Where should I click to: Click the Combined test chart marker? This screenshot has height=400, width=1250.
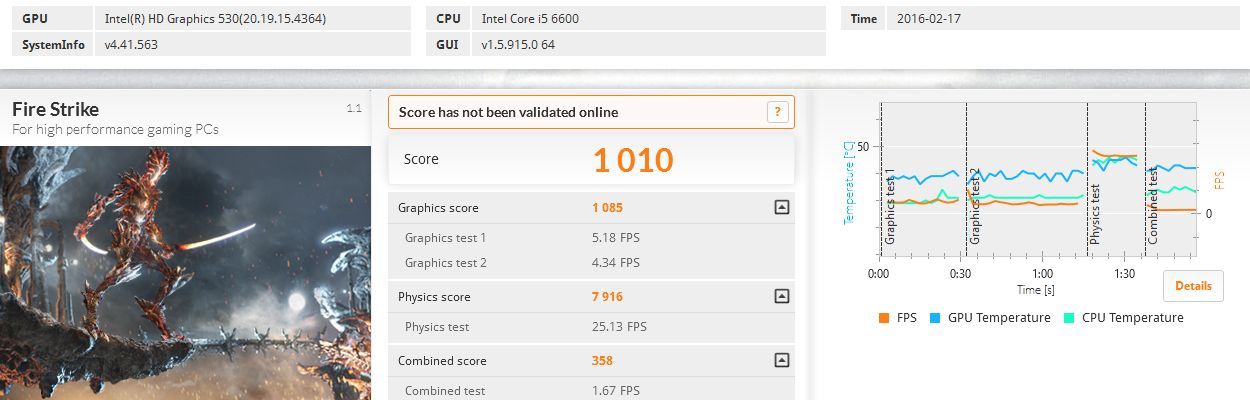(1153, 205)
